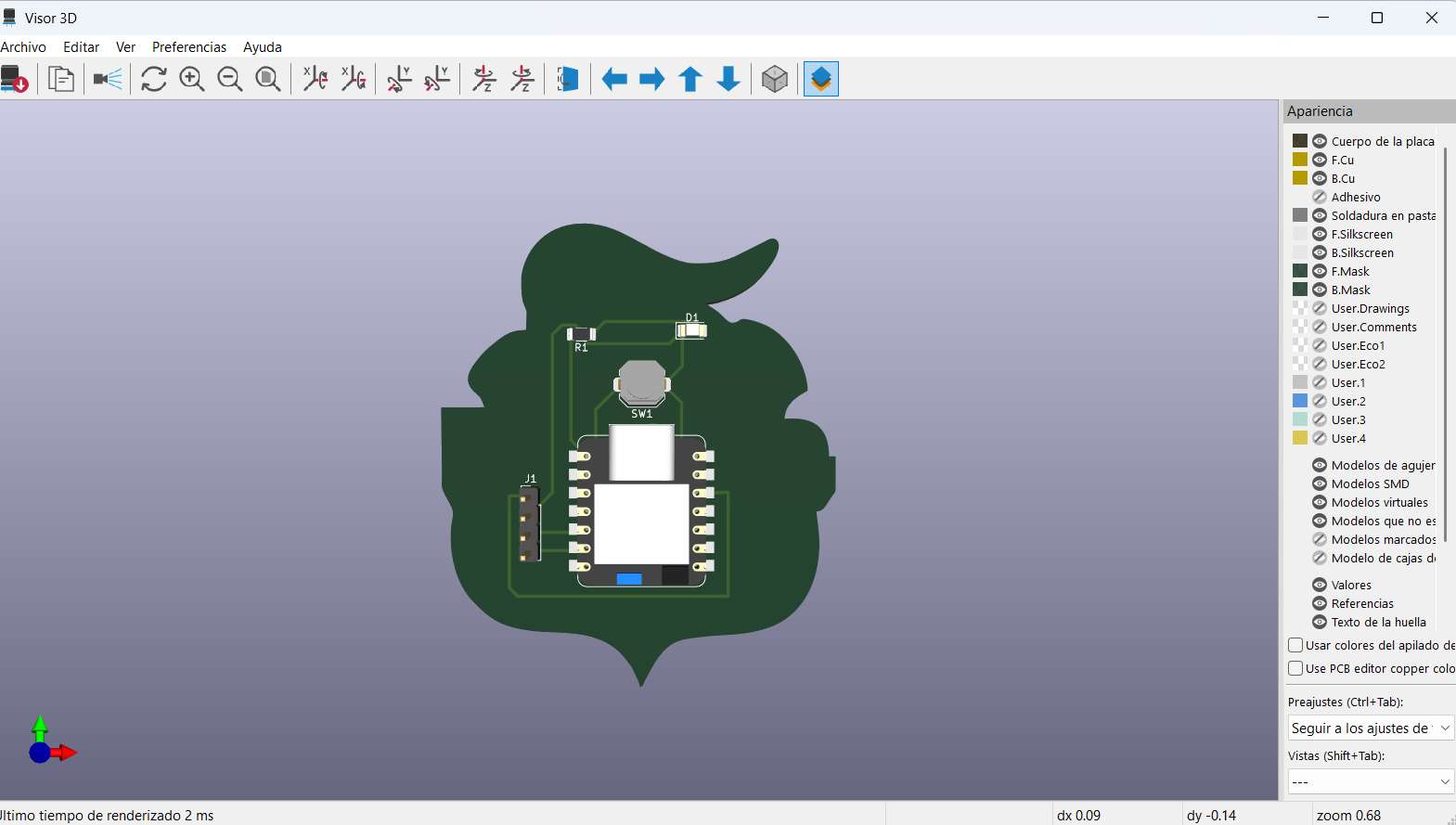Change the Cuerpo de la placa color swatch
The height and width of the screenshot is (825, 1456).
(x=1300, y=141)
